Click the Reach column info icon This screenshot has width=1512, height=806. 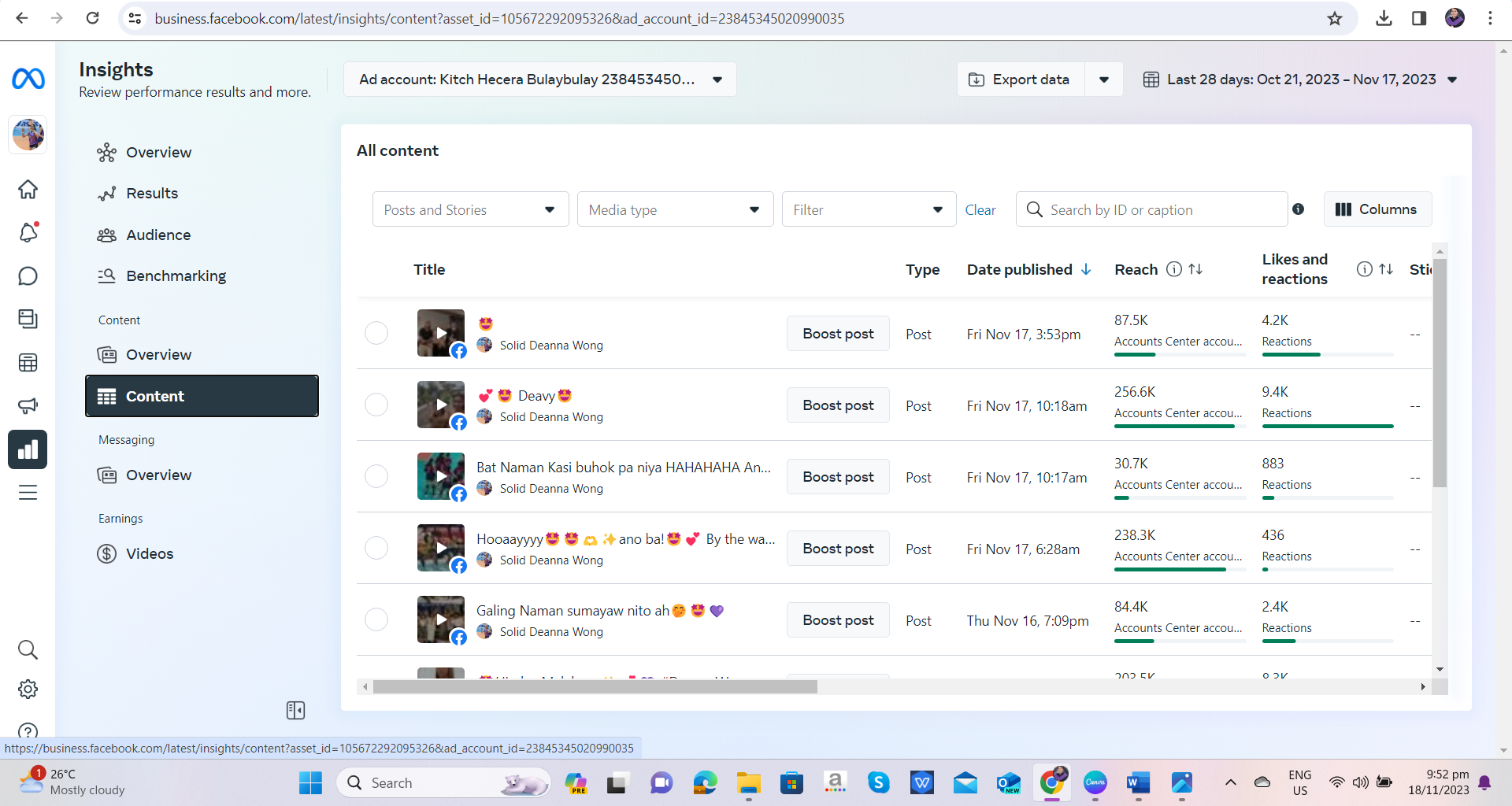pos(1174,269)
